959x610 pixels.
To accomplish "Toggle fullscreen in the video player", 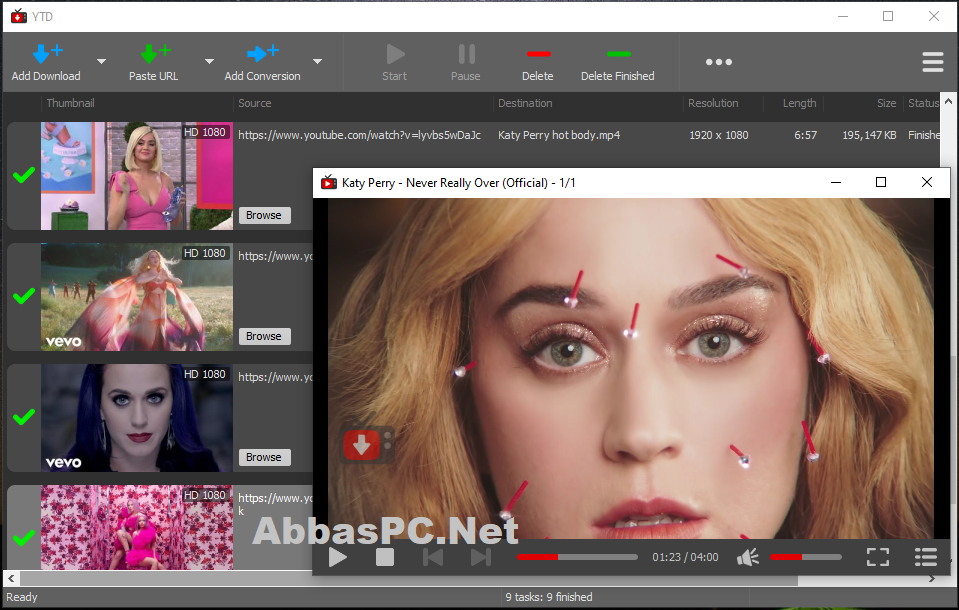I will click(878, 557).
